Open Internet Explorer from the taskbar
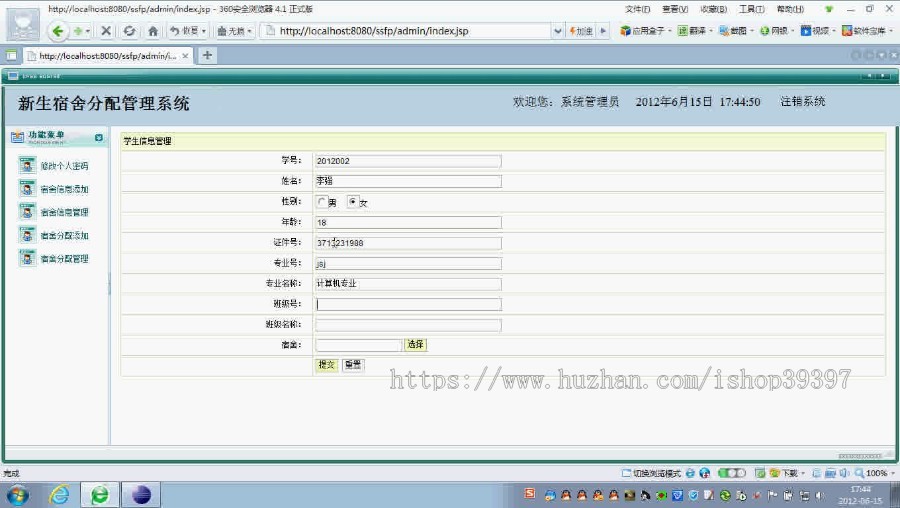The height and width of the screenshot is (508, 900). (59, 495)
